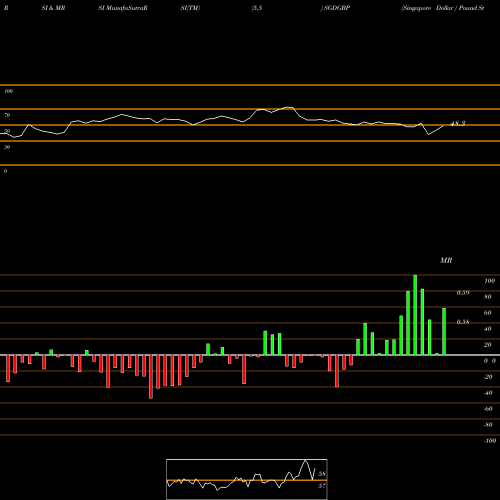This screenshot has width=500, height=500.
Task: Click the last green MR bar on the right
Action: pyautogui.click(x=444, y=331)
